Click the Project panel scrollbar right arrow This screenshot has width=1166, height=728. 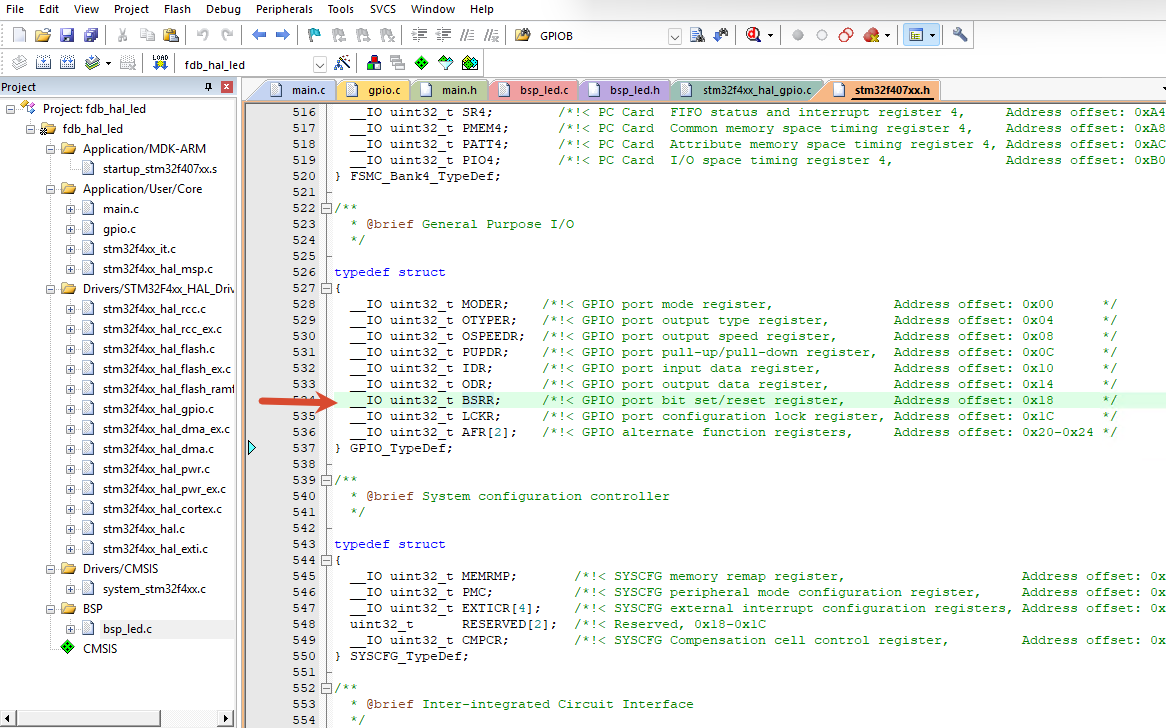point(226,718)
